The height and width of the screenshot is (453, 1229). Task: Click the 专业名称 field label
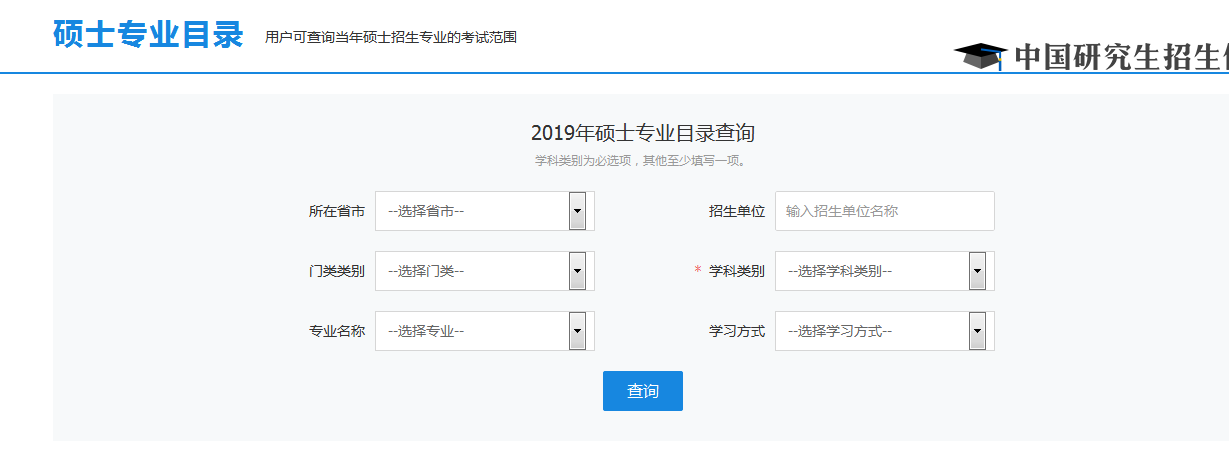(336, 331)
